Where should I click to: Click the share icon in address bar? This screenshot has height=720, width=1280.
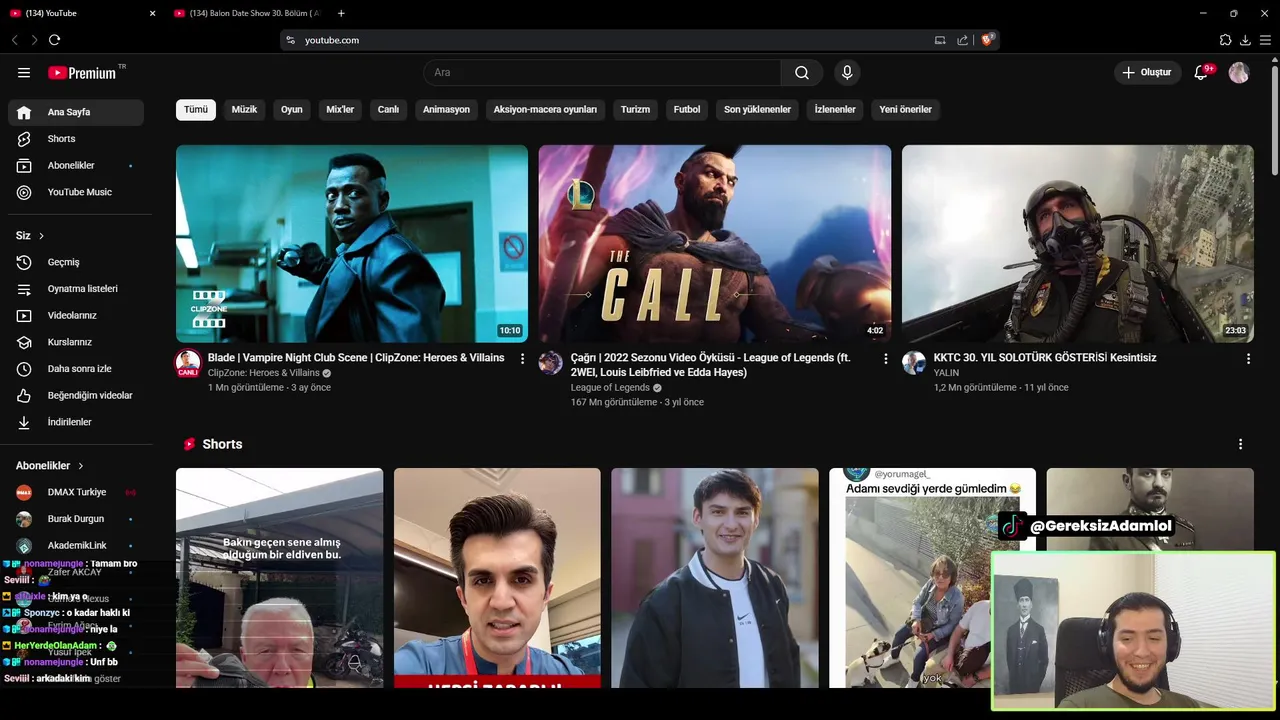coord(962,40)
